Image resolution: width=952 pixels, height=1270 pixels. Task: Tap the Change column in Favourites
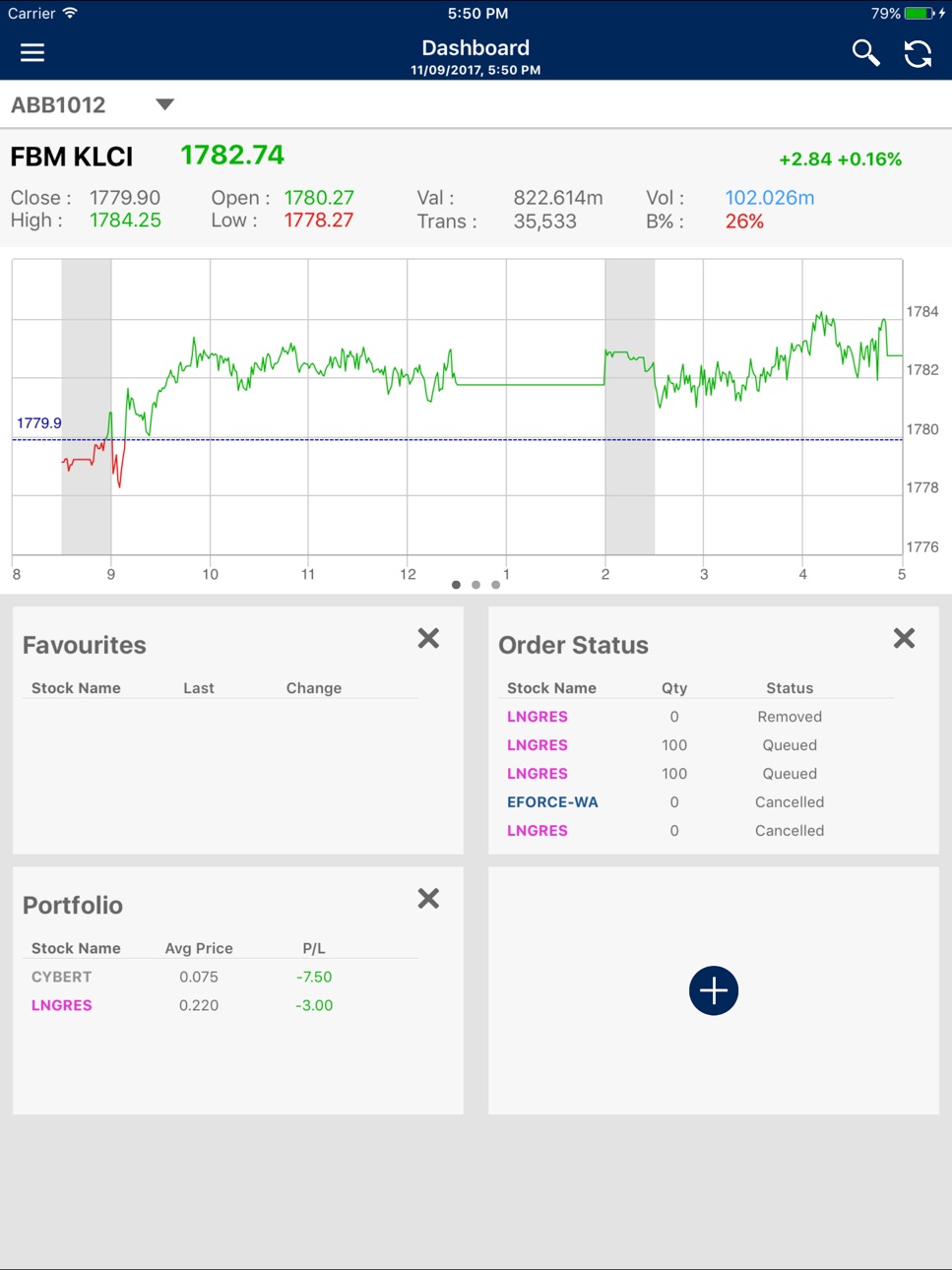click(314, 688)
